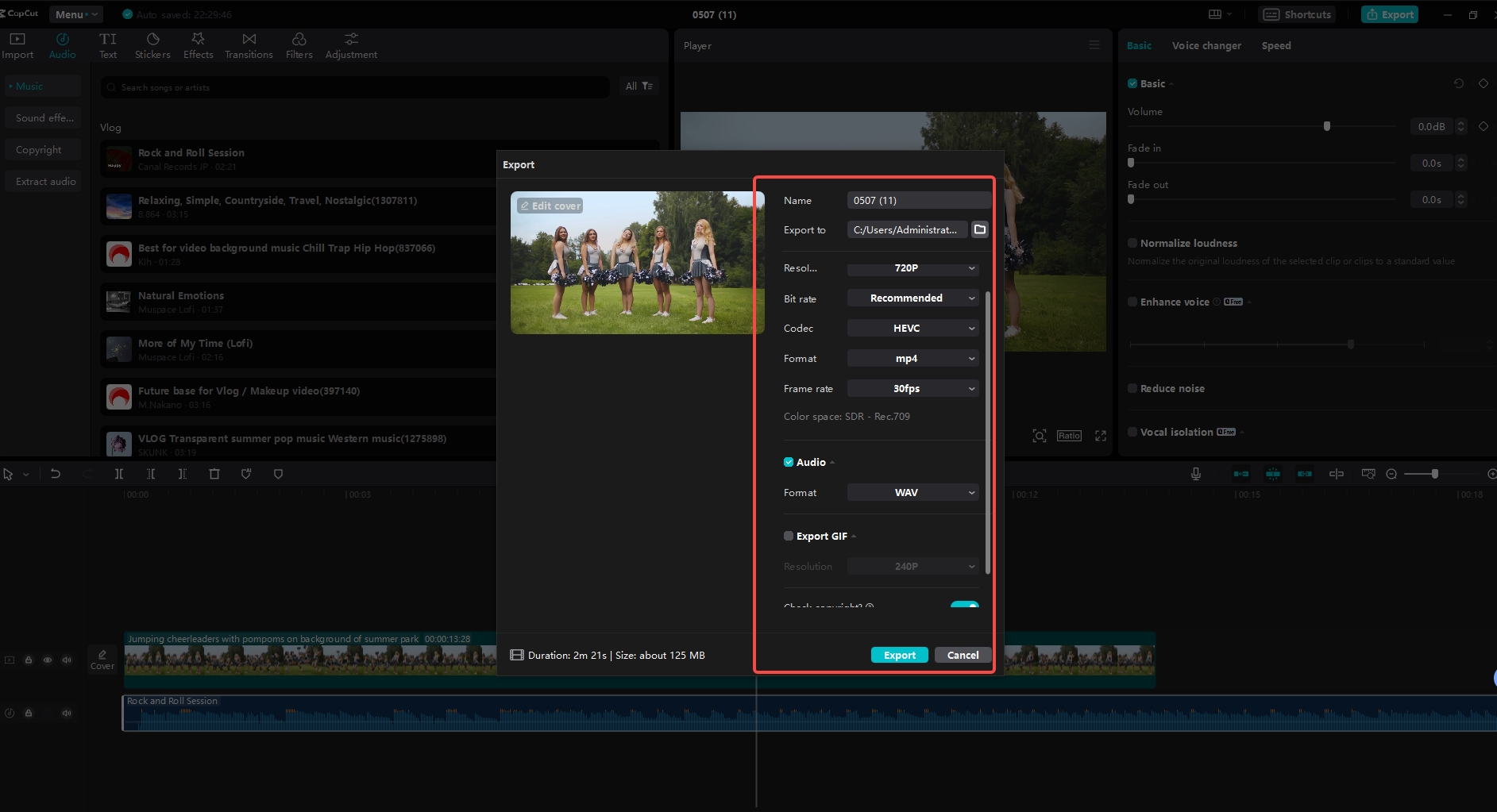Click the Split clip tool
The image size is (1497, 812).
pyautogui.click(x=119, y=474)
